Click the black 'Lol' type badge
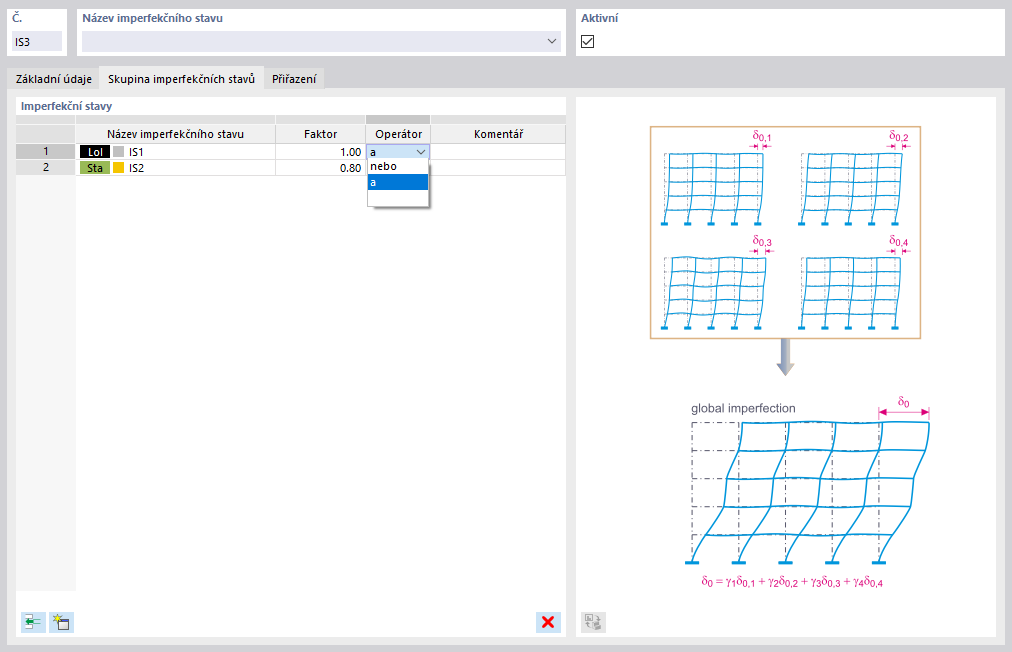 [x=95, y=152]
